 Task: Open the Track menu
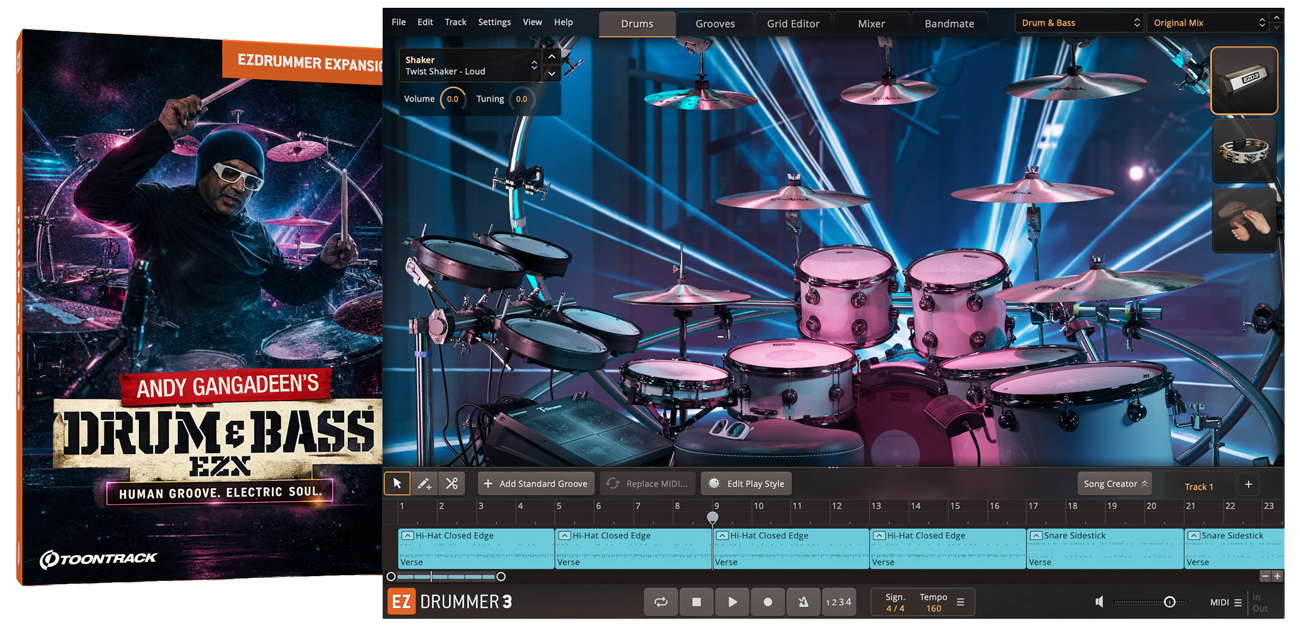(x=455, y=22)
